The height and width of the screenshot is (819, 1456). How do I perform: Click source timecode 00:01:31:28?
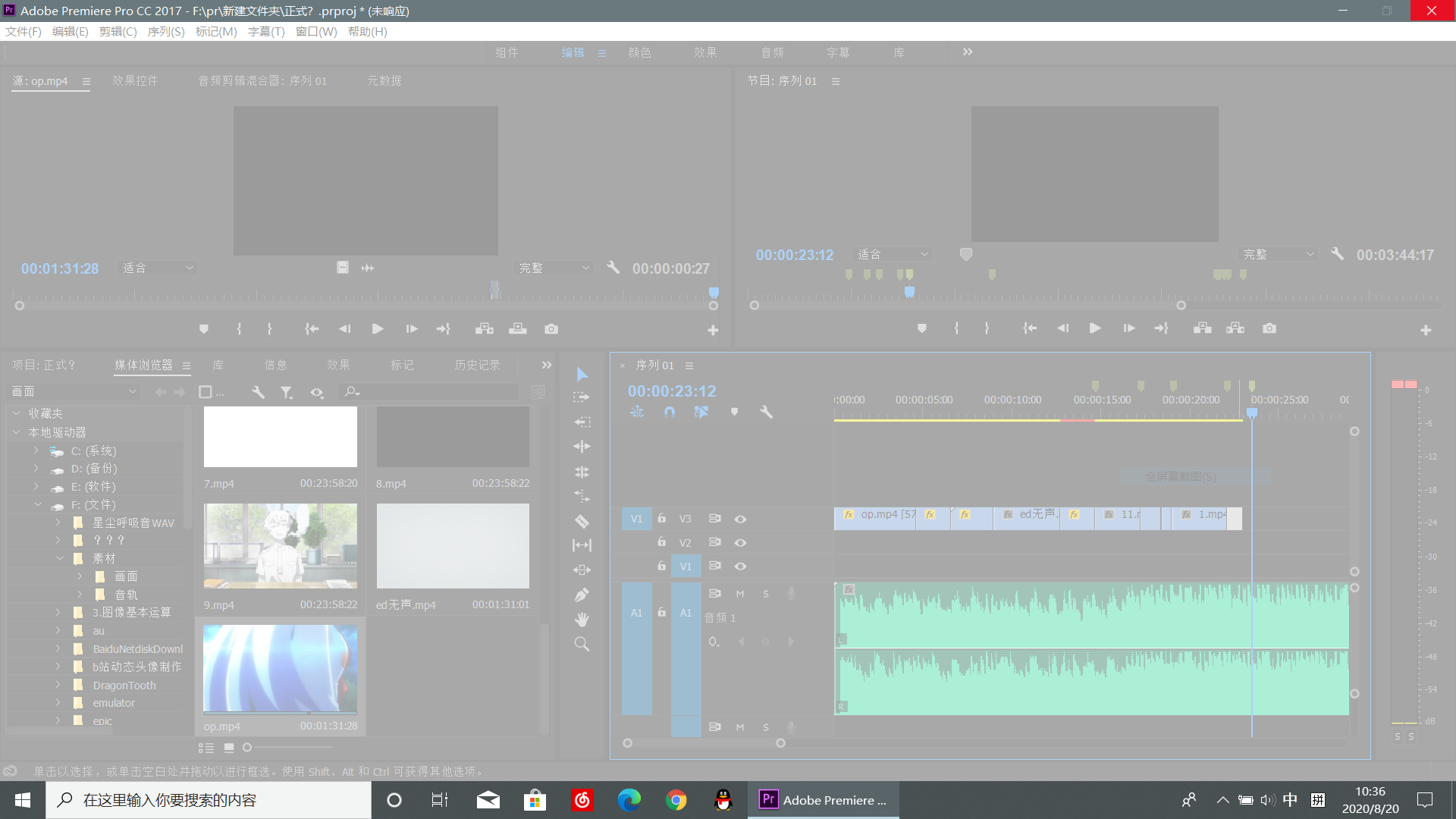(x=60, y=268)
